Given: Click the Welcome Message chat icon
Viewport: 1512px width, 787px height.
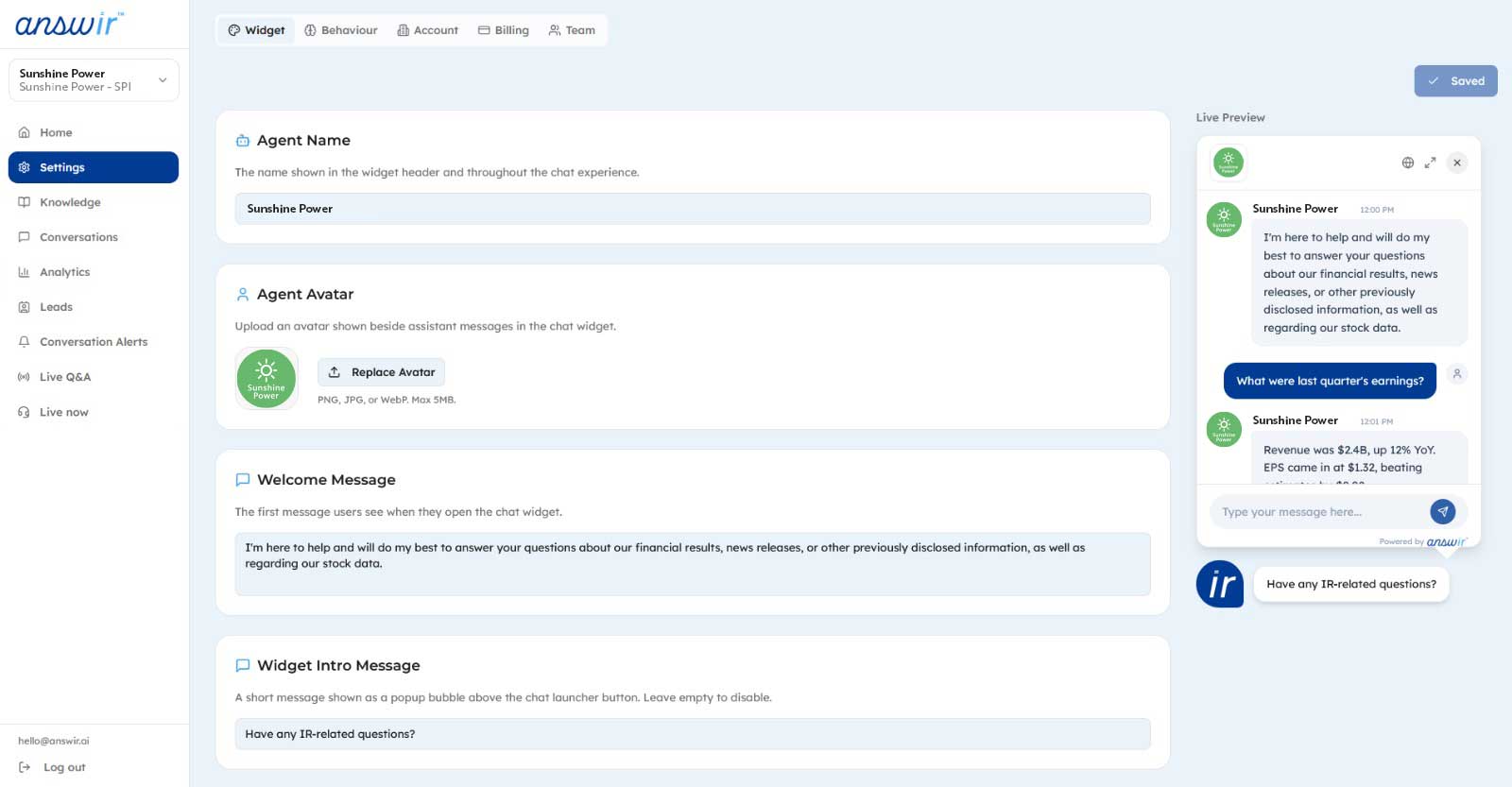Looking at the screenshot, I should click(x=243, y=480).
